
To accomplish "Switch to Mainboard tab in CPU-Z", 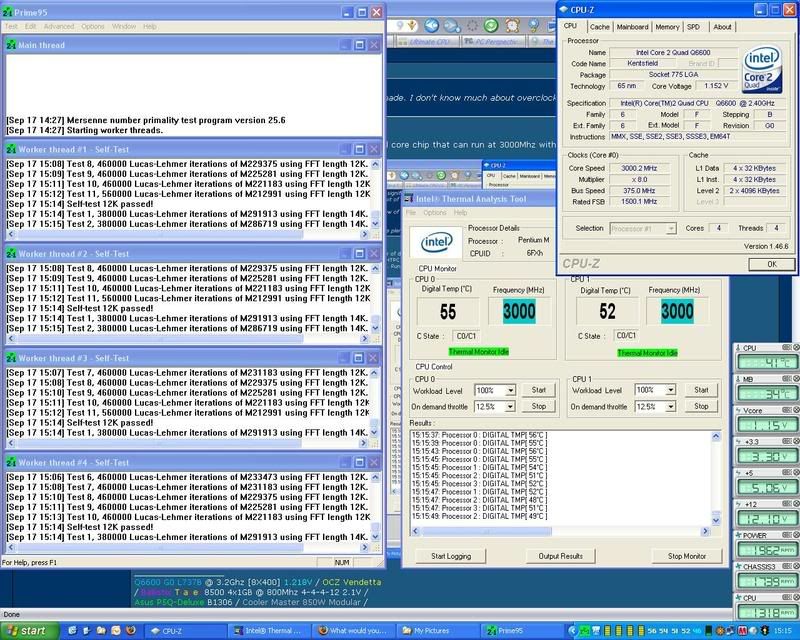I will point(632,27).
